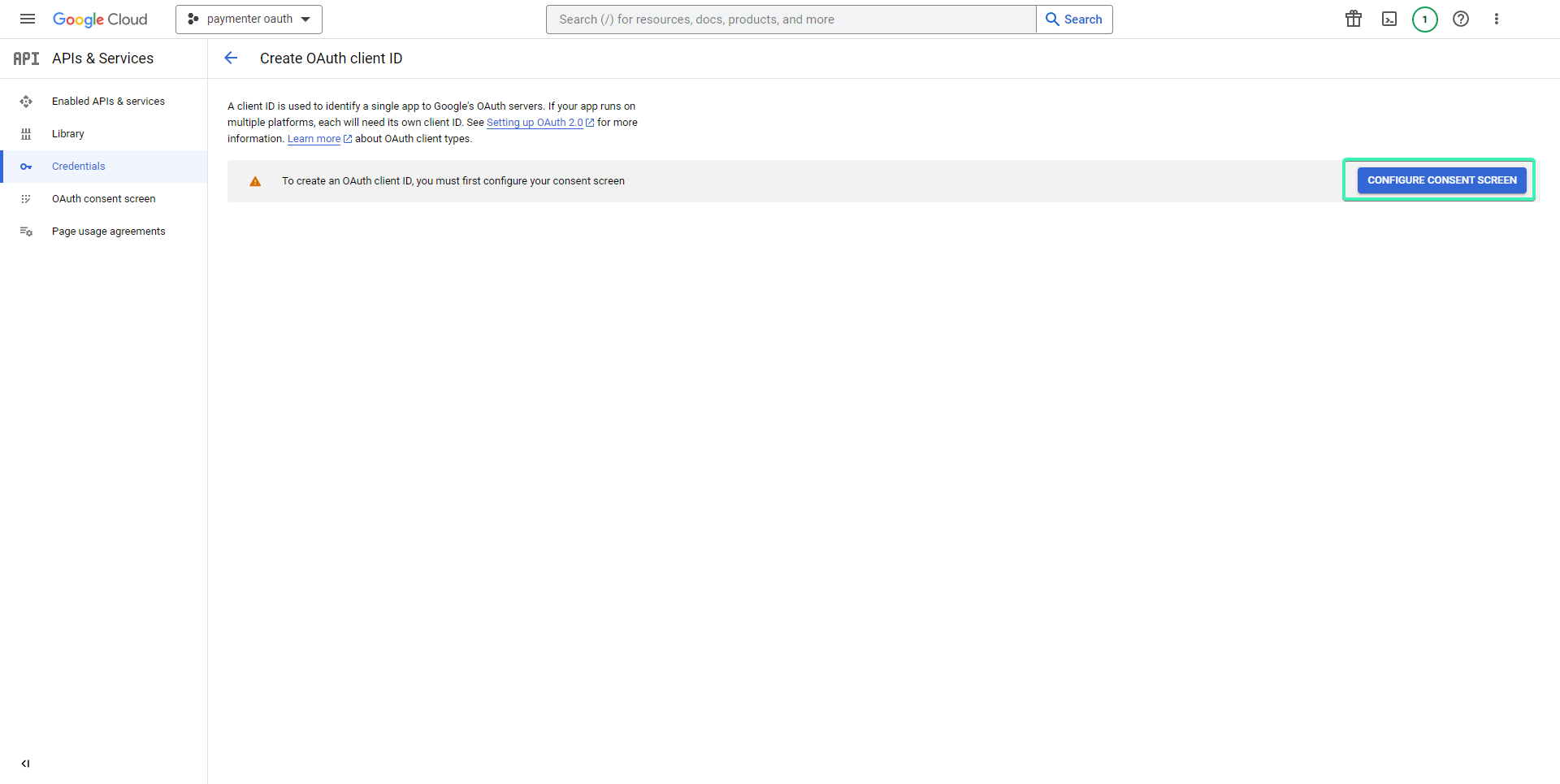Click the Learn more link
Screen dimensions: 1560x784
pyautogui.click(x=314, y=138)
